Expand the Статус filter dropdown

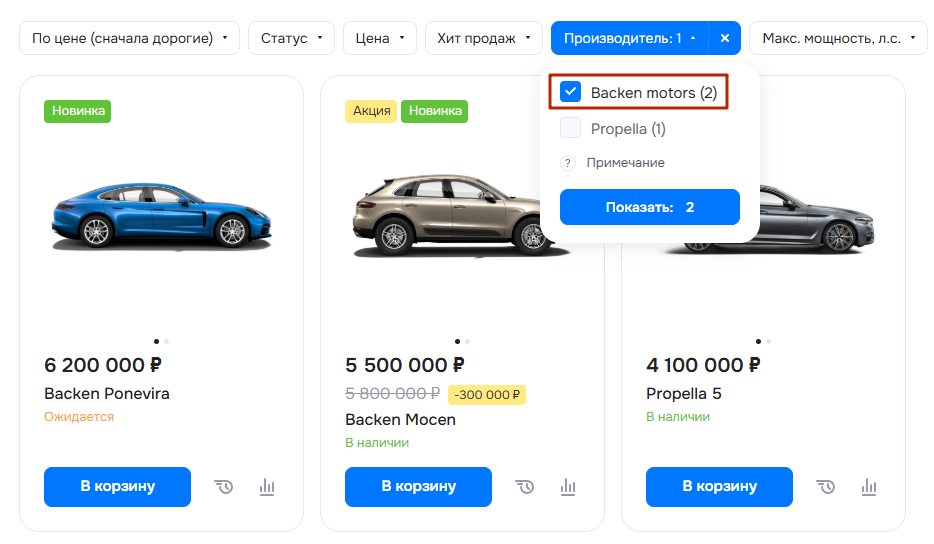pyautogui.click(x=291, y=38)
